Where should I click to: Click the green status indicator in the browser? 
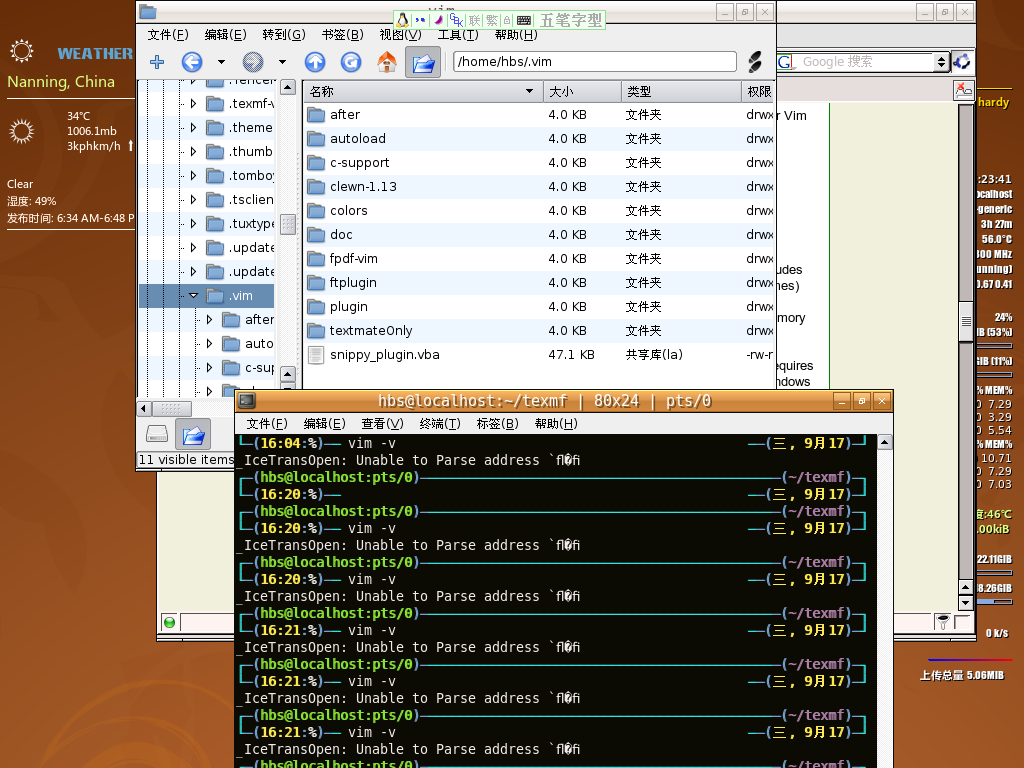(169, 622)
